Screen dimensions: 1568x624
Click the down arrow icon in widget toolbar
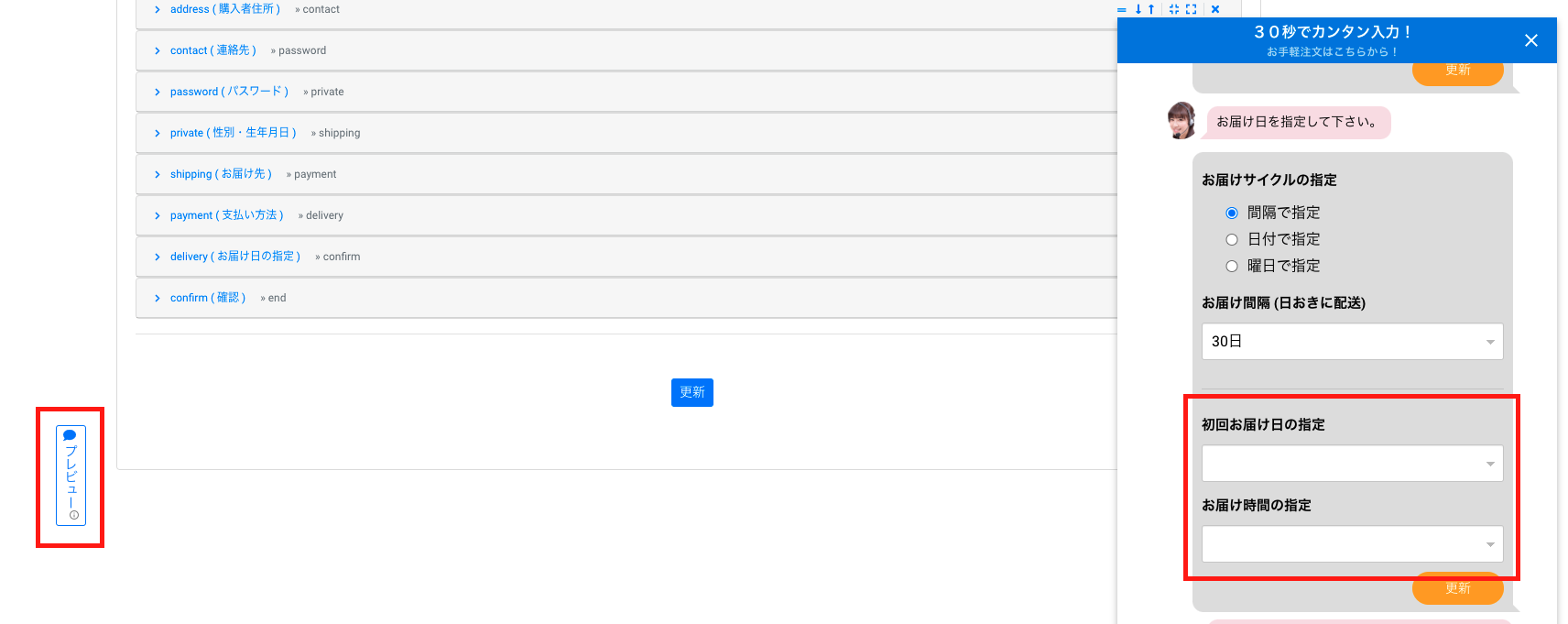pyautogui.click(x=1138, y=9)
